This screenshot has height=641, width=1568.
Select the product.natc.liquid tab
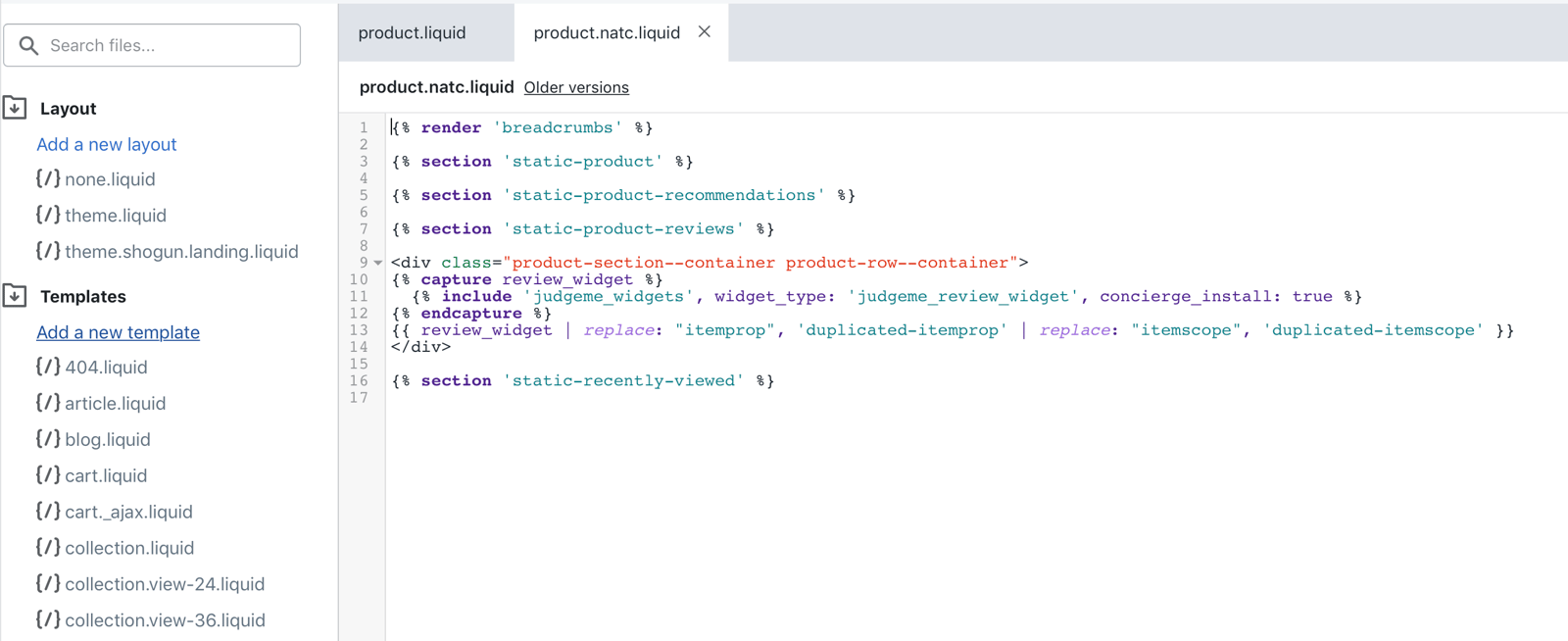click(x=607, y=32)
